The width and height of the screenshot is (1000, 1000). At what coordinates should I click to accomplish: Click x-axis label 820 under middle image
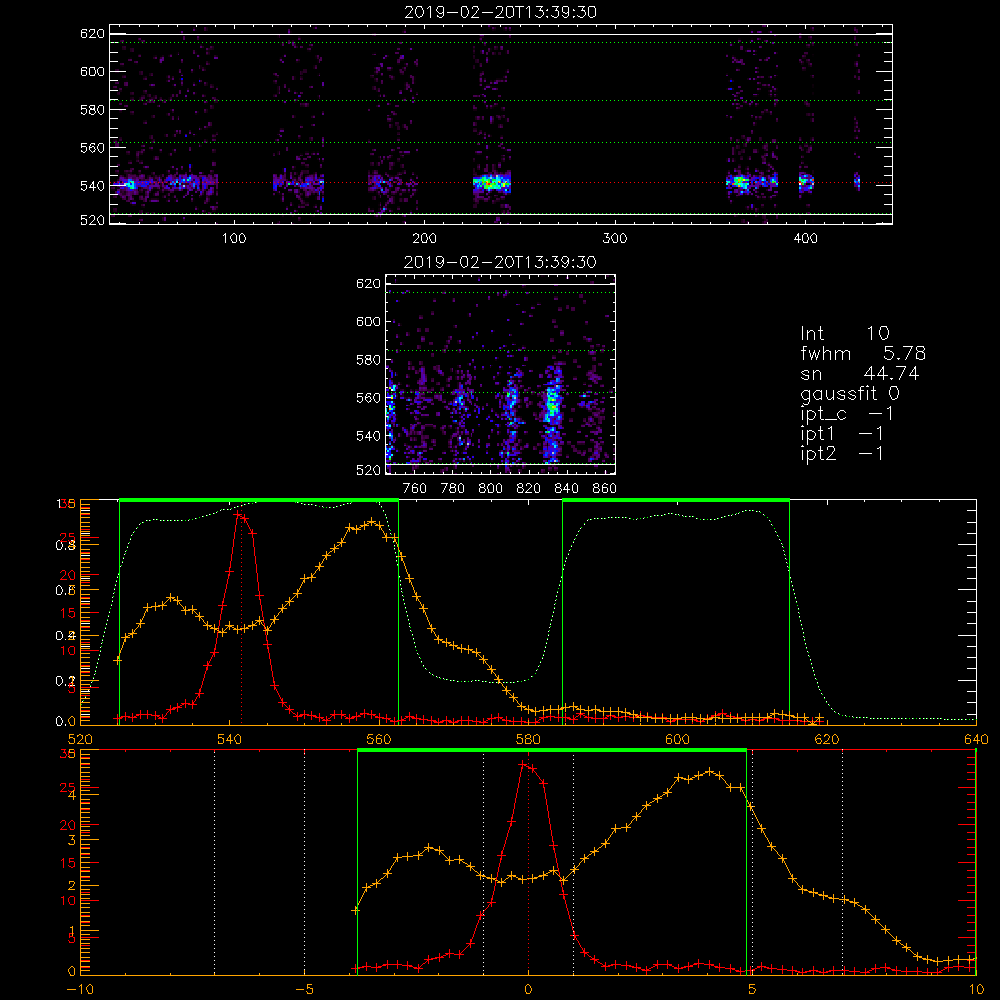(529, 489)
